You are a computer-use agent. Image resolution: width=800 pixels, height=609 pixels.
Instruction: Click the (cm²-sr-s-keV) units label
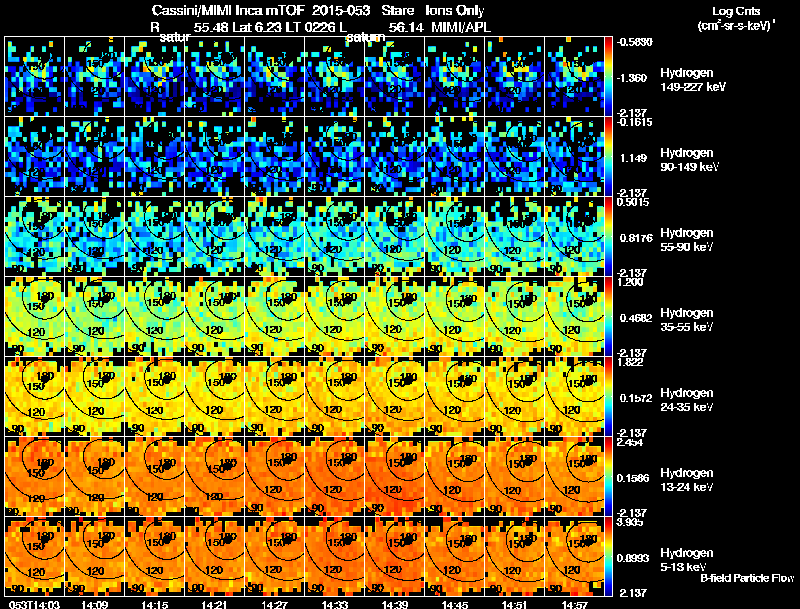pyautogui.click(x=737, y=25)
